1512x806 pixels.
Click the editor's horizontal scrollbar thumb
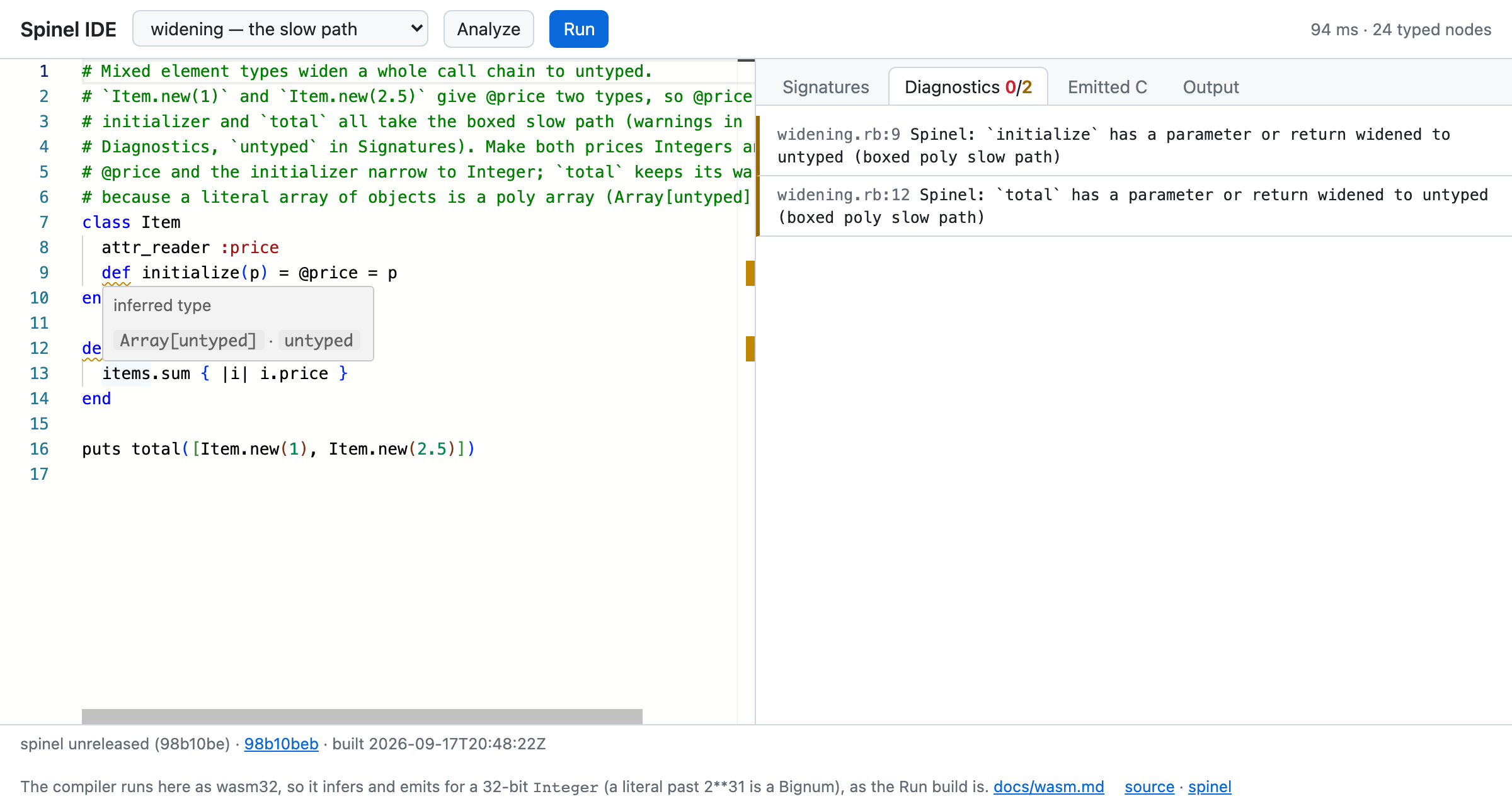[362, 716]
